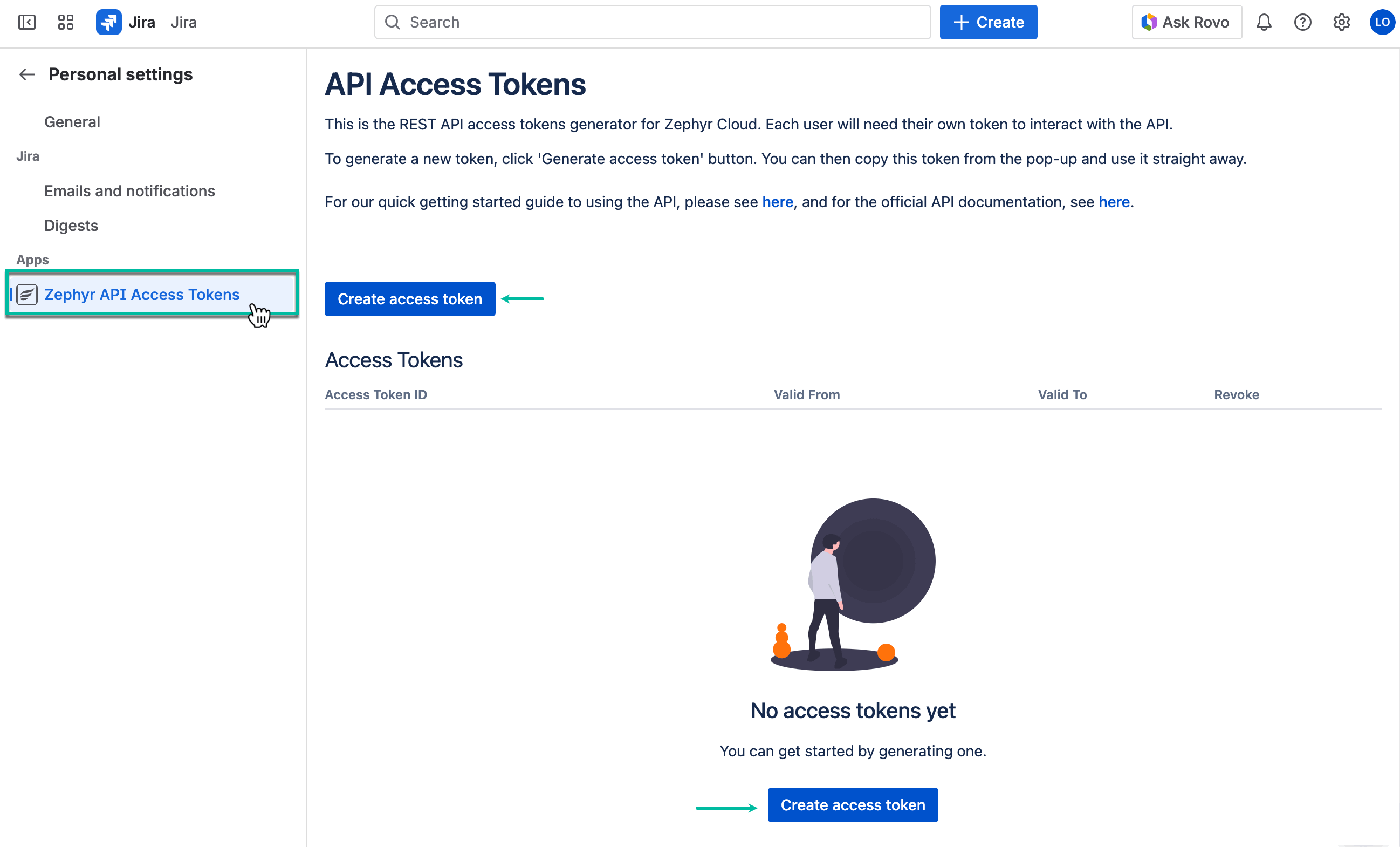Open the settings gear icon

[x=1341, y=22]
